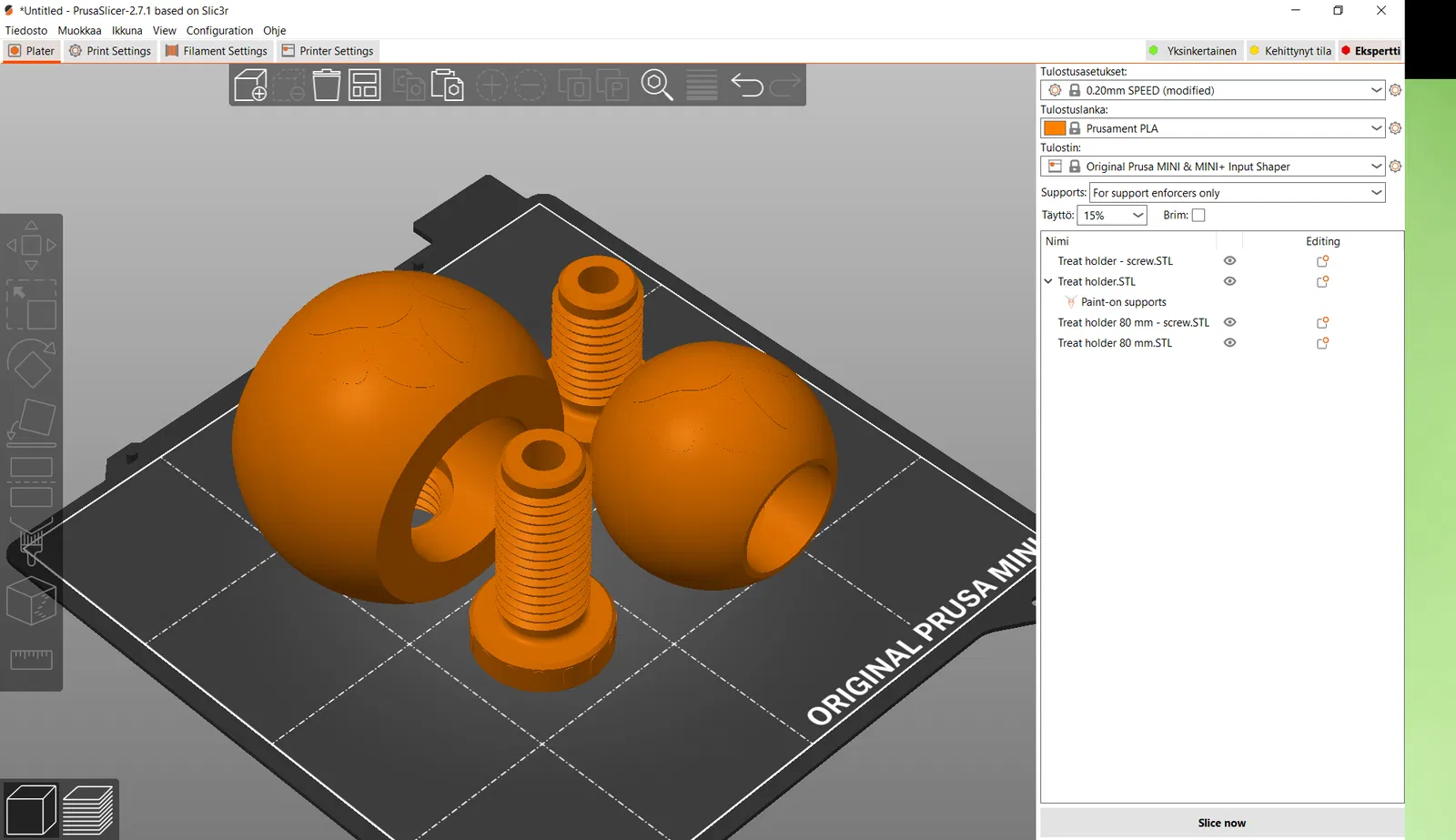
Task: Click edit icon for Treat holder 80 mm - screw.STL
Action: coord(1322,323)
